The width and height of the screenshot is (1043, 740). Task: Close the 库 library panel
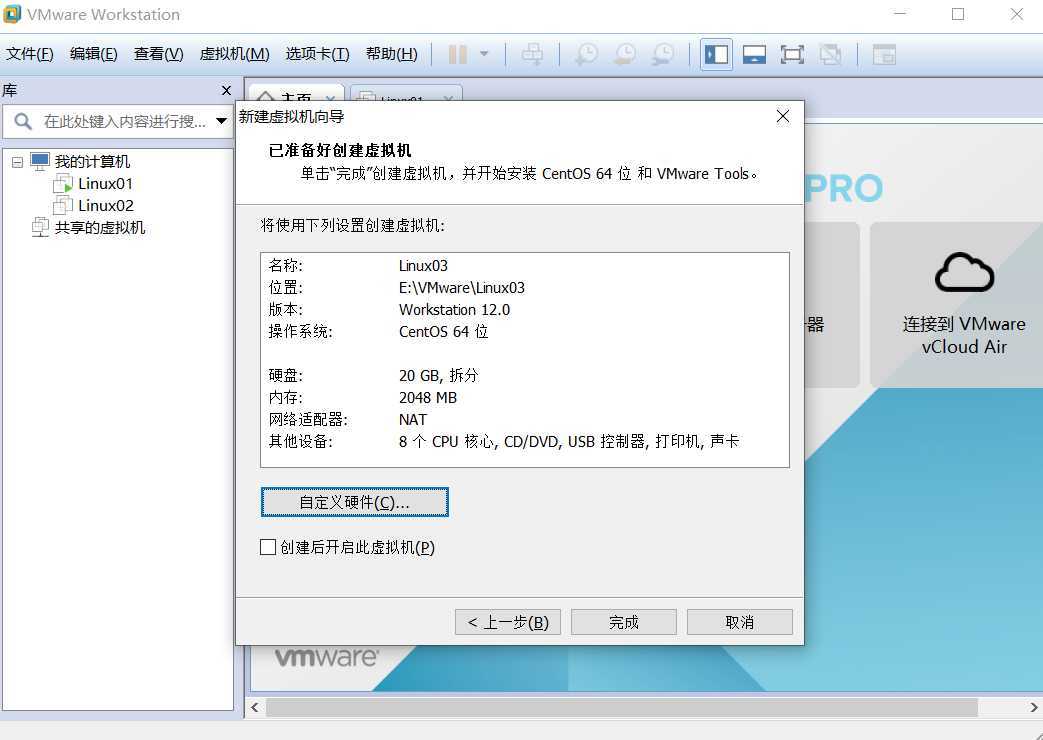(x=226, y=90)
